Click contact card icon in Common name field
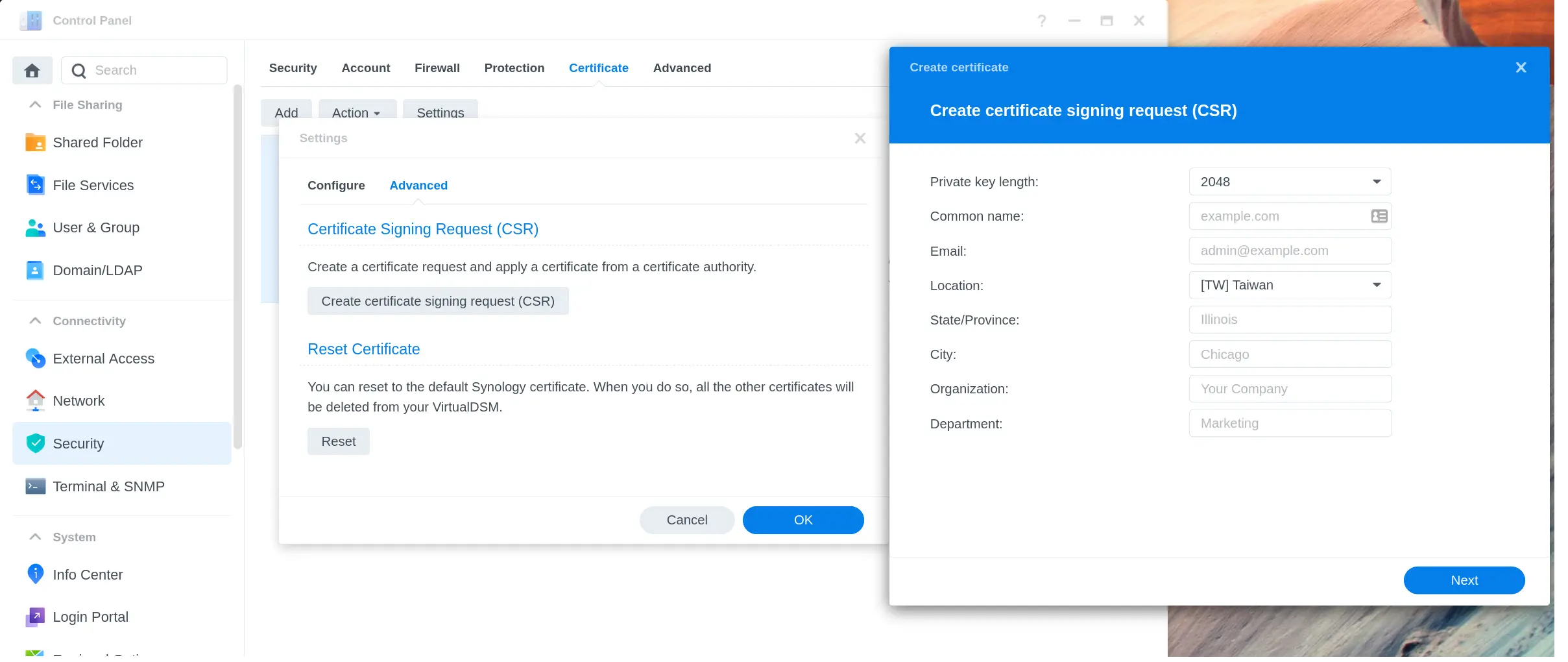Viewport: 1568px width, 662px height. tap(1379, 216)
